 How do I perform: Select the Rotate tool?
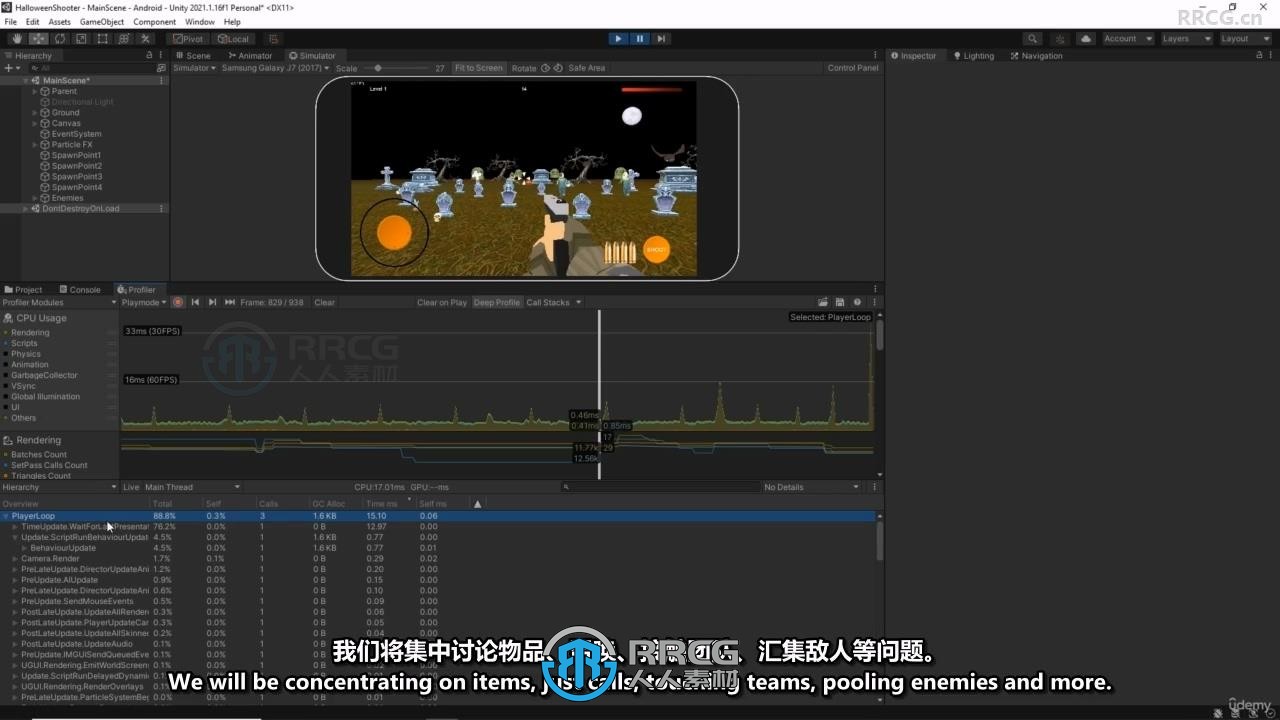point(60,39)
